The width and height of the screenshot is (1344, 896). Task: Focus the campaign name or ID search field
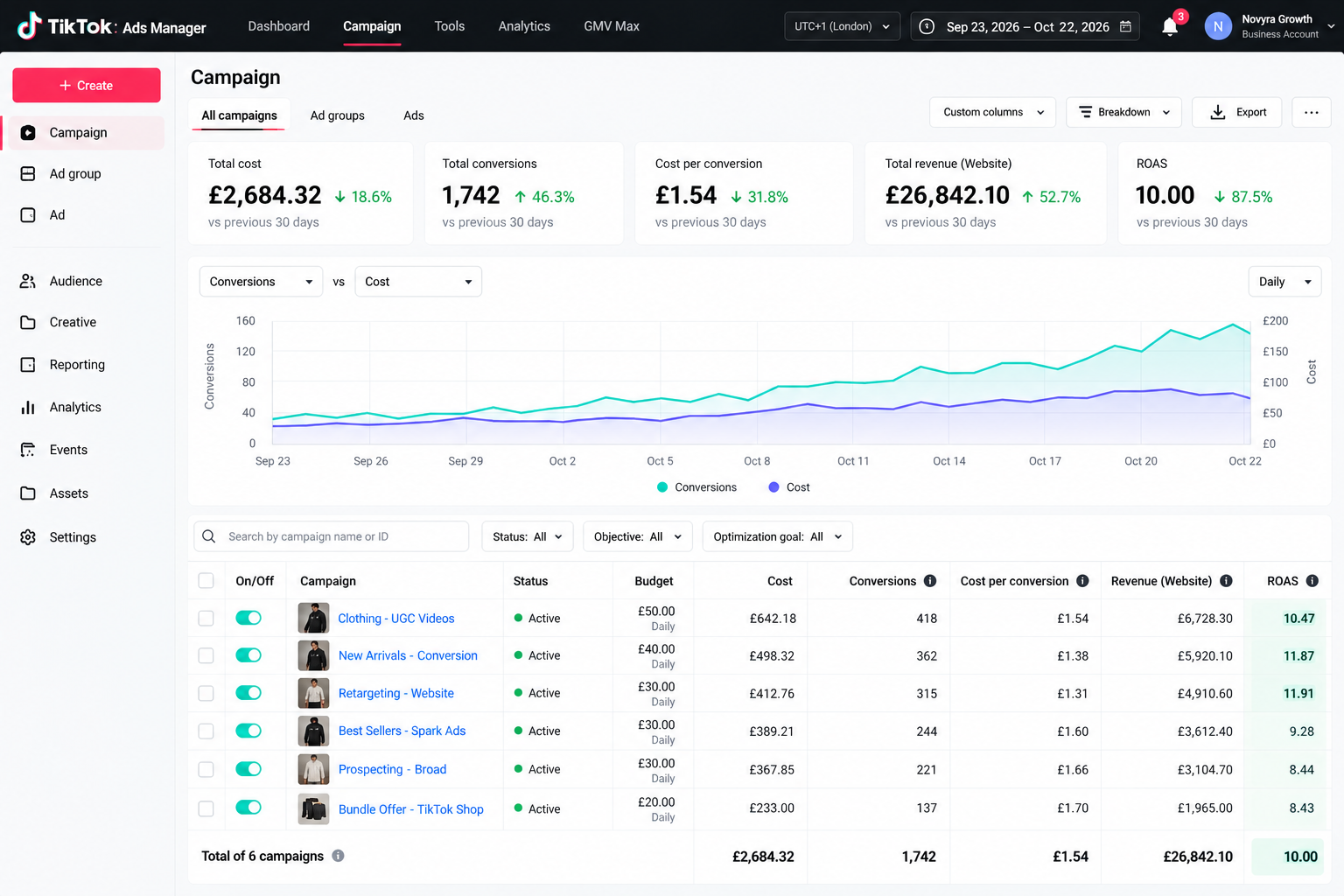click(x=332, y=536)
